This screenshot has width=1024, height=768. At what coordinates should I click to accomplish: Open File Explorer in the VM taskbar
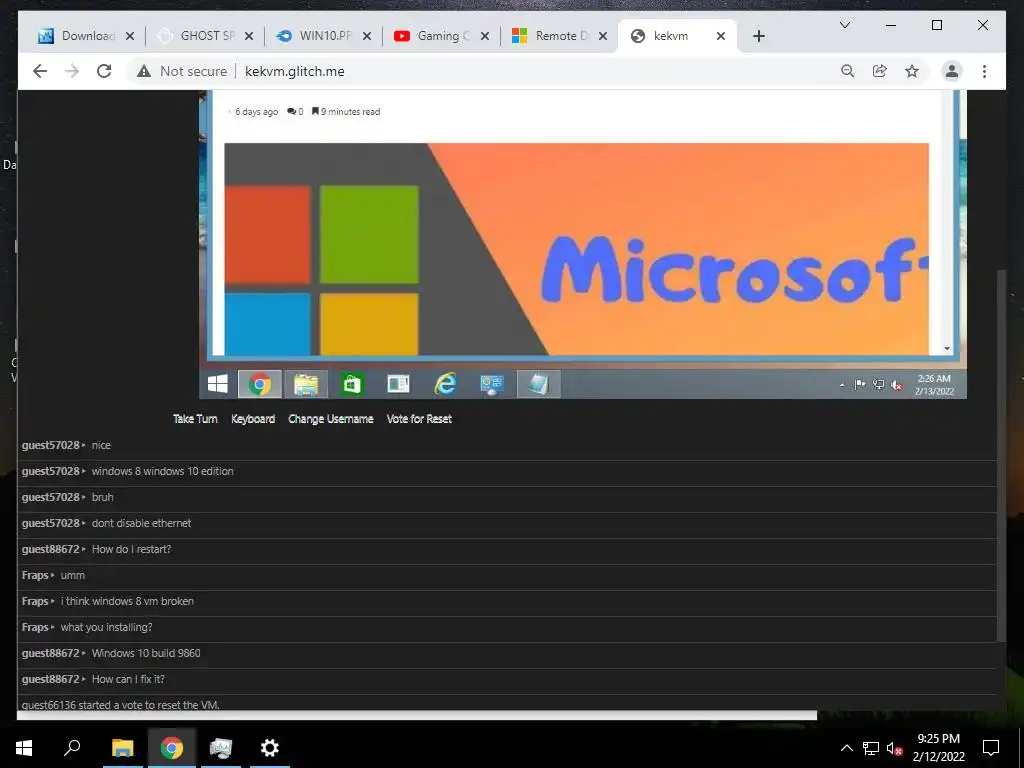[306, 384]
